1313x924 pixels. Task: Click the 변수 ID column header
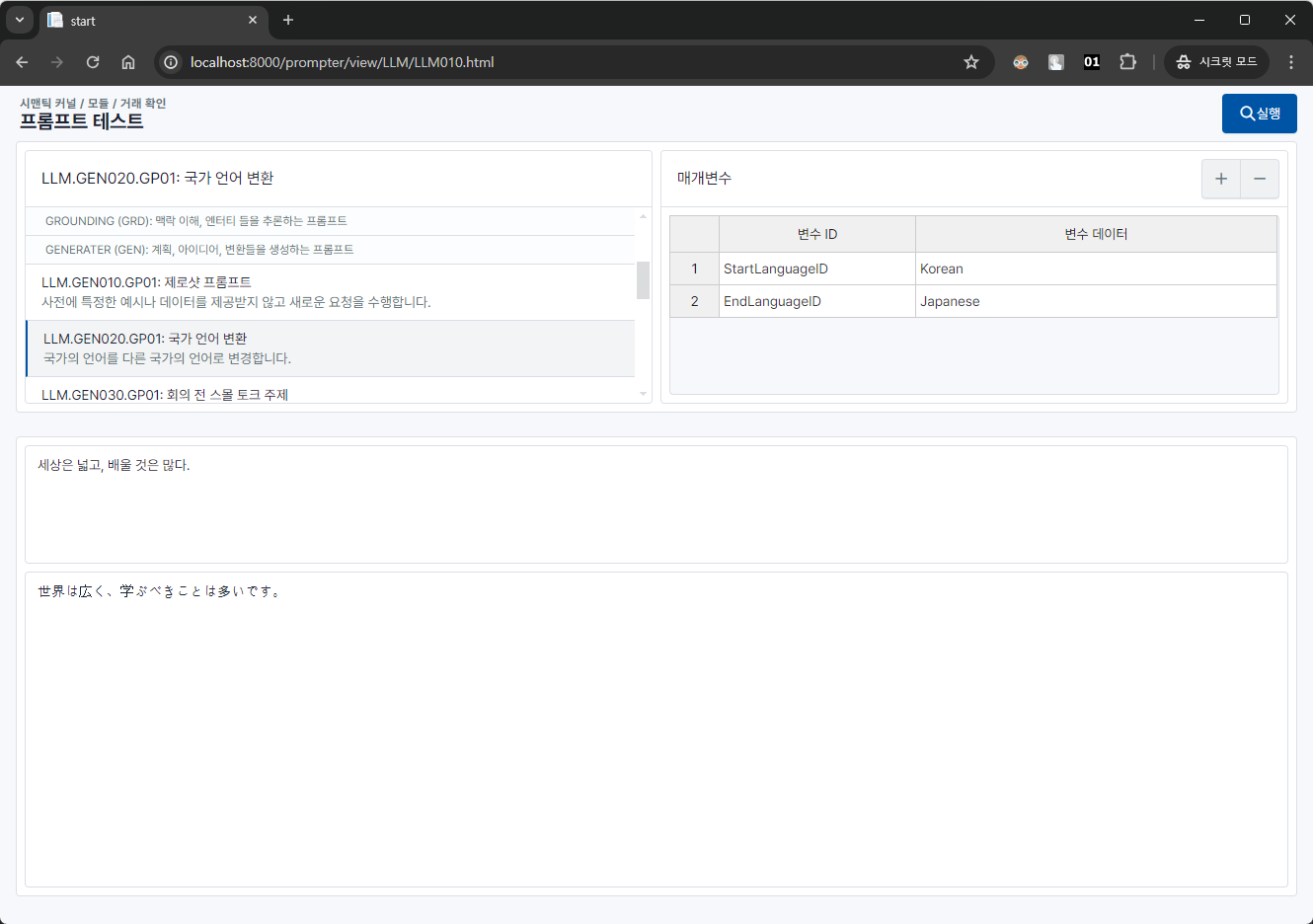pos(817,234)
